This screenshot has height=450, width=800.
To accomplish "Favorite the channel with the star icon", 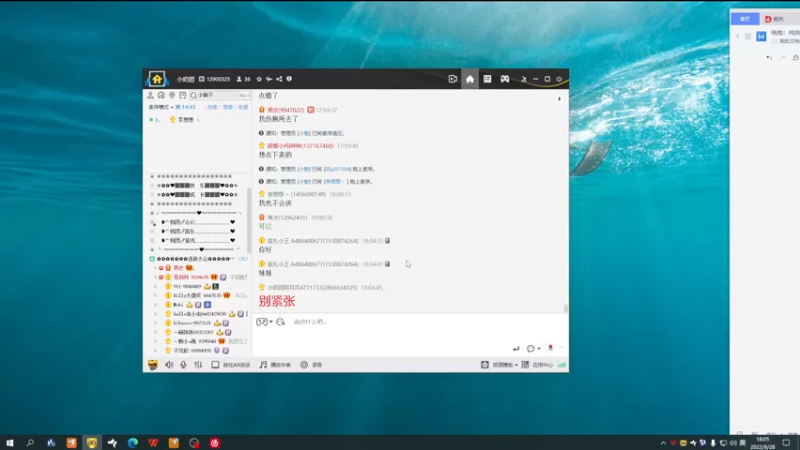I will click(x=259, y=79).
